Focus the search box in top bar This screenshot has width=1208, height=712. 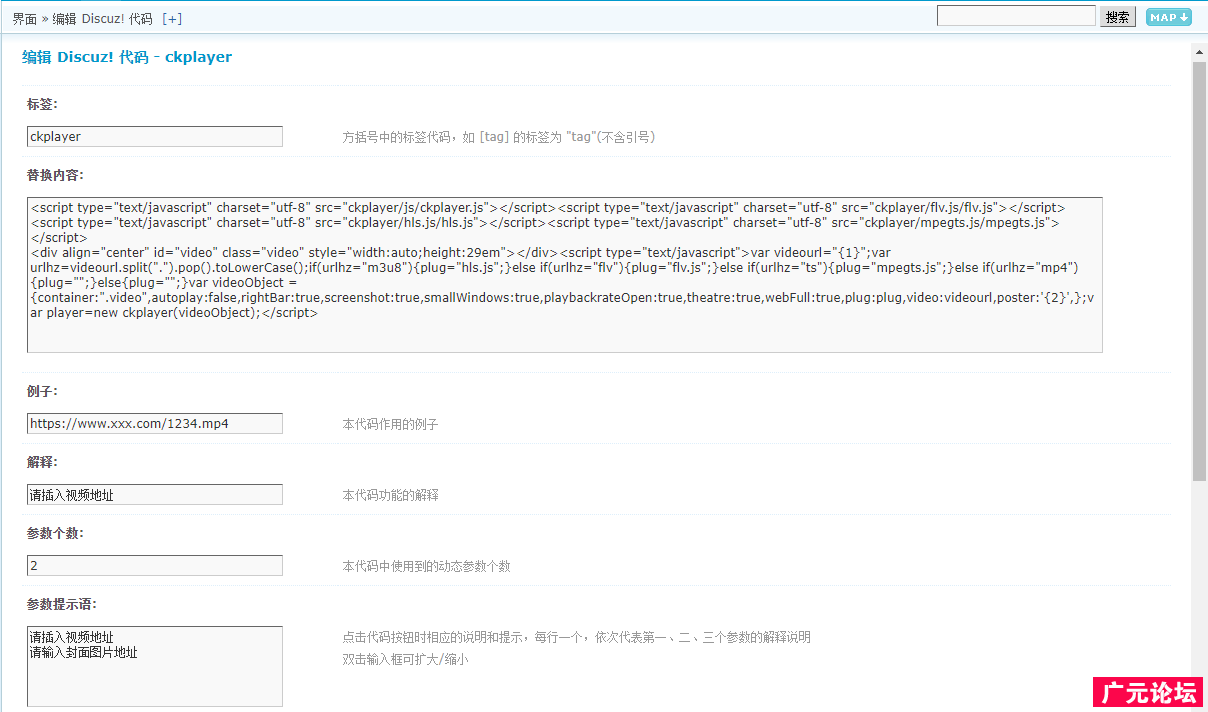click(1016, 16)
